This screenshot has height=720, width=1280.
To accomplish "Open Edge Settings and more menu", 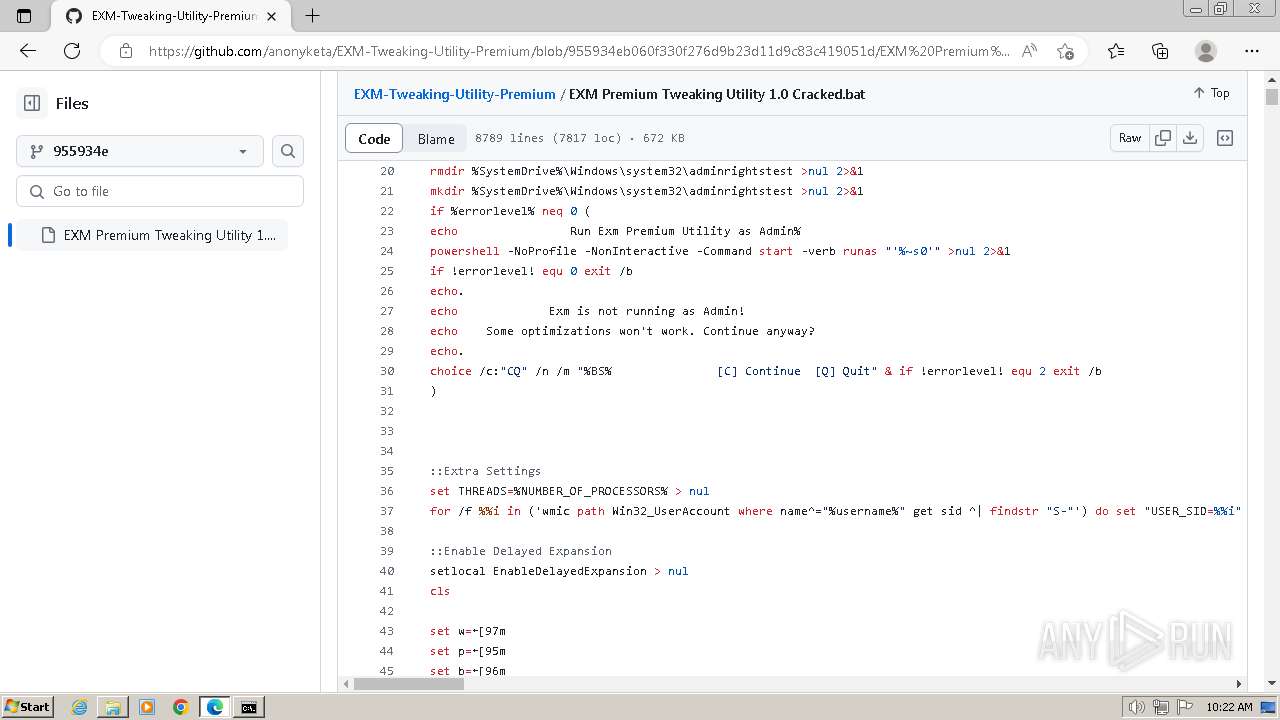I will point(1252,51).
